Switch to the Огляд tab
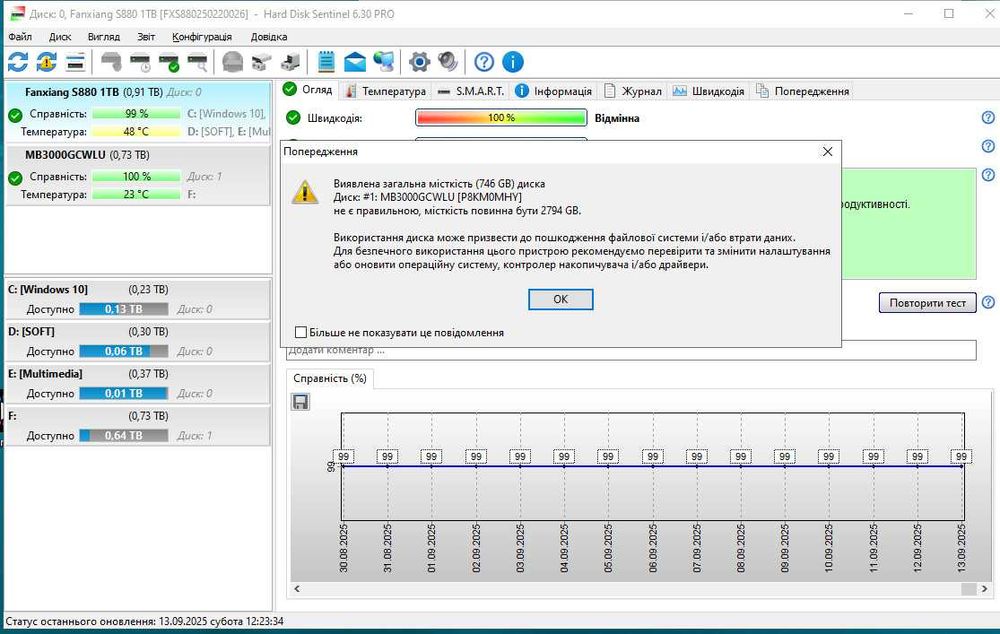The image size is (1000, 634). [309, 90]
